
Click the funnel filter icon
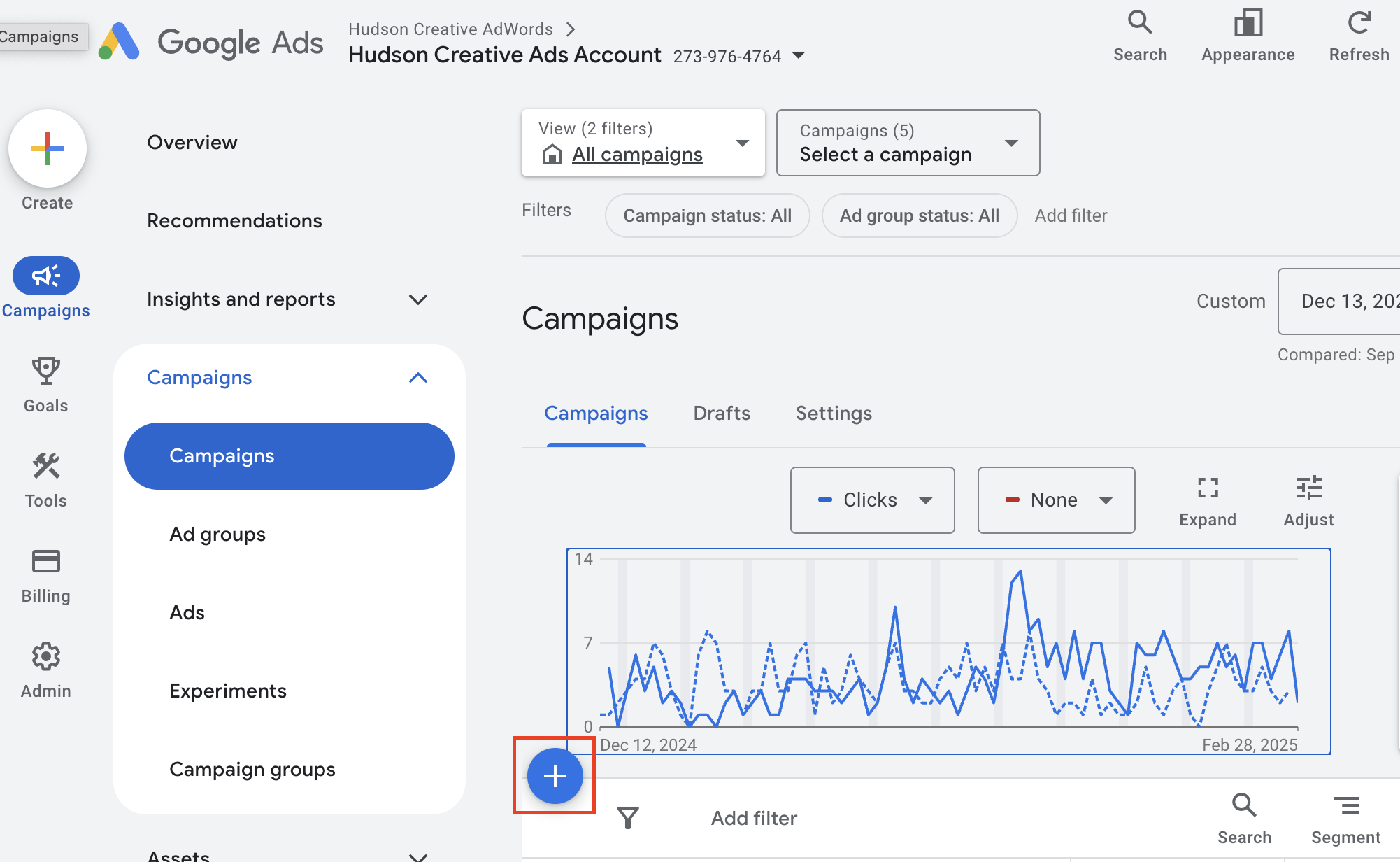pyautogui.click(x=628, y=817)
